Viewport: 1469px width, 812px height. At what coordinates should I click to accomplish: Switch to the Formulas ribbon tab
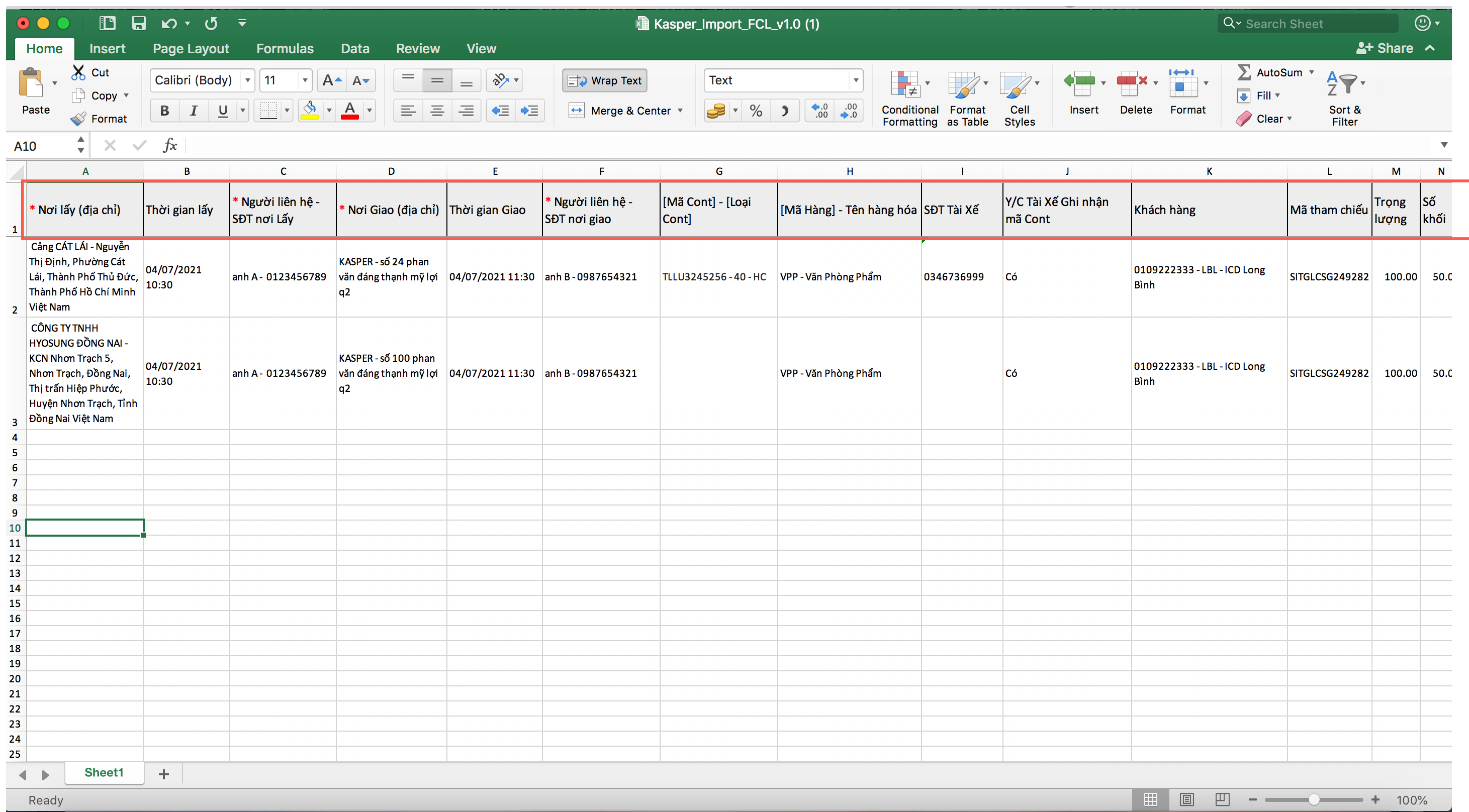tap(285, 48)
